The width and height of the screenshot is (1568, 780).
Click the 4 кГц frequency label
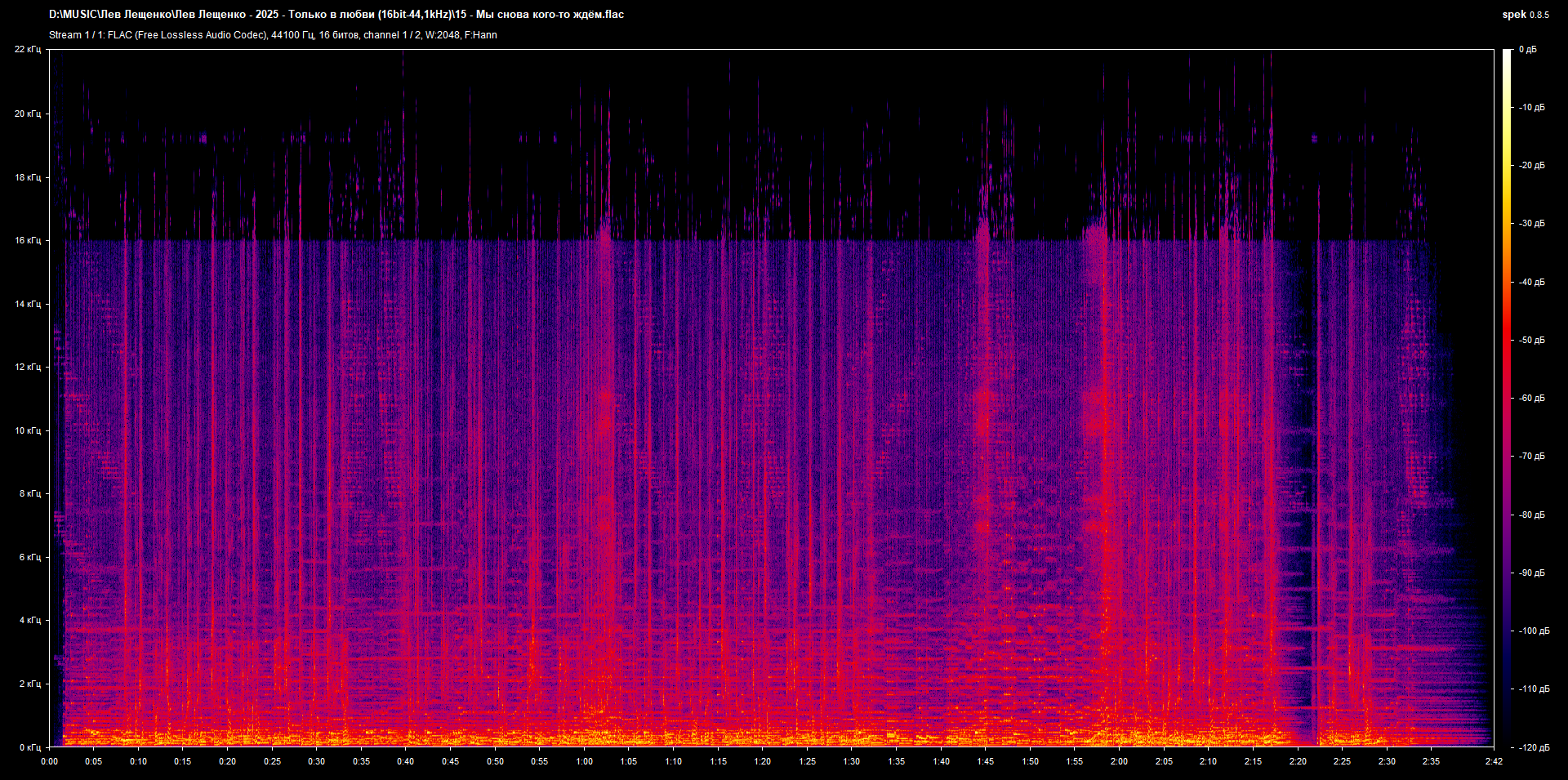point(29,621)
